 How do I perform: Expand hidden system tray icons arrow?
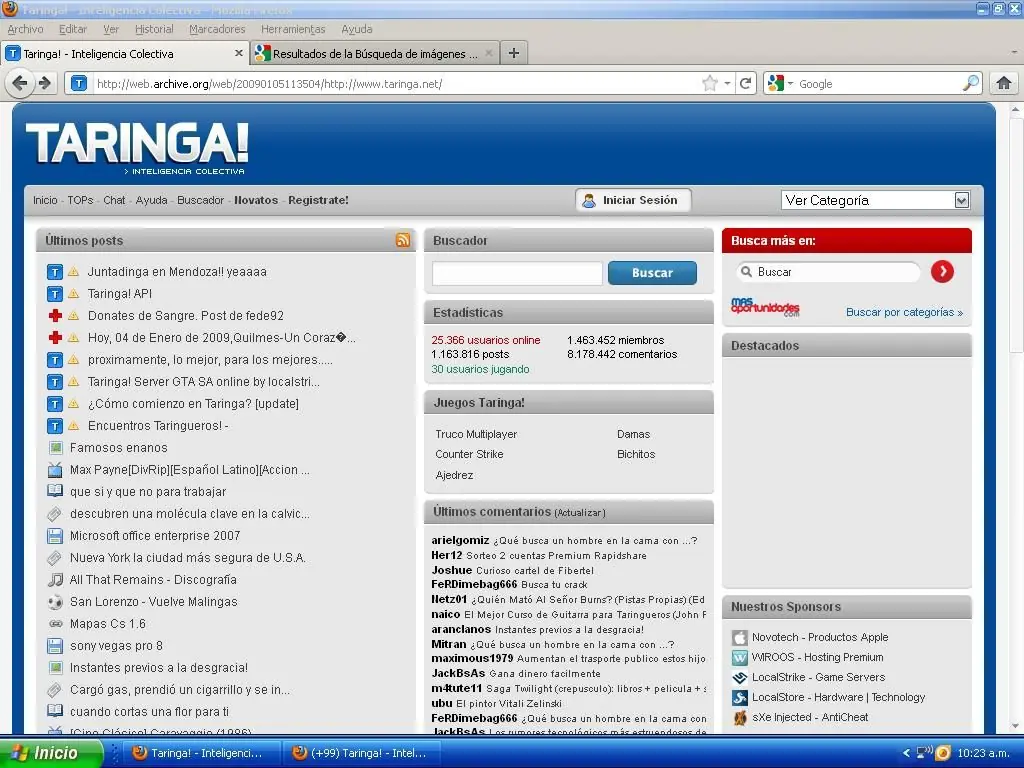(x=906, y=753)
